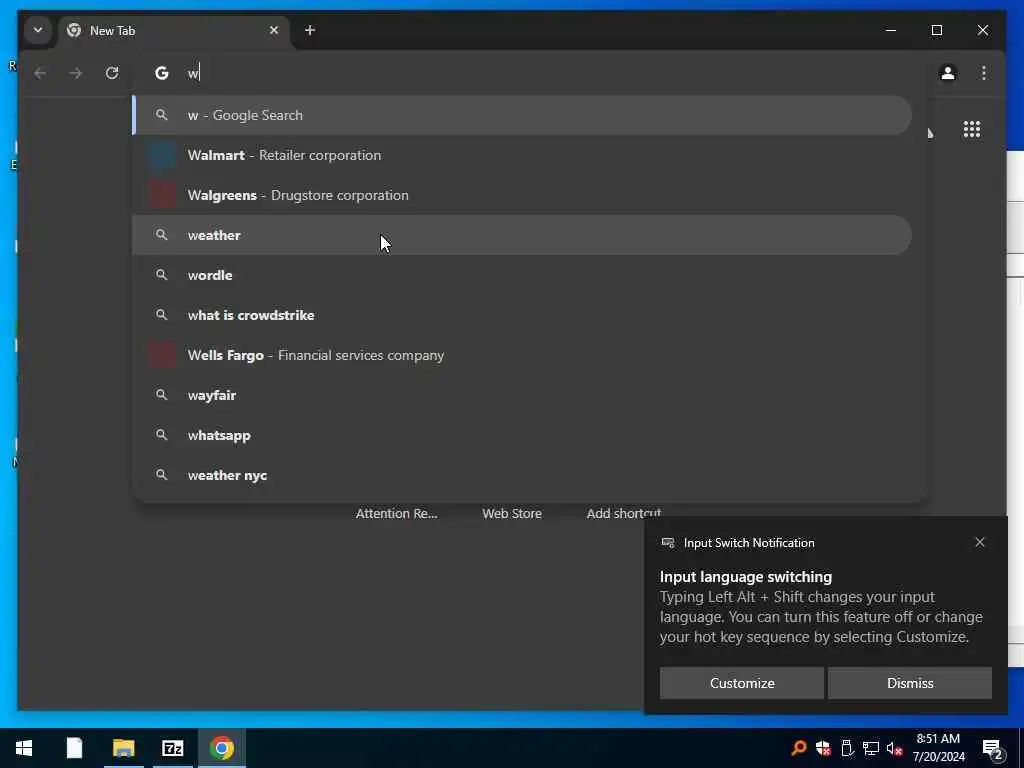Select the 'wayfair' search suggestion
1024x768 pixels.
coord(522,395)
